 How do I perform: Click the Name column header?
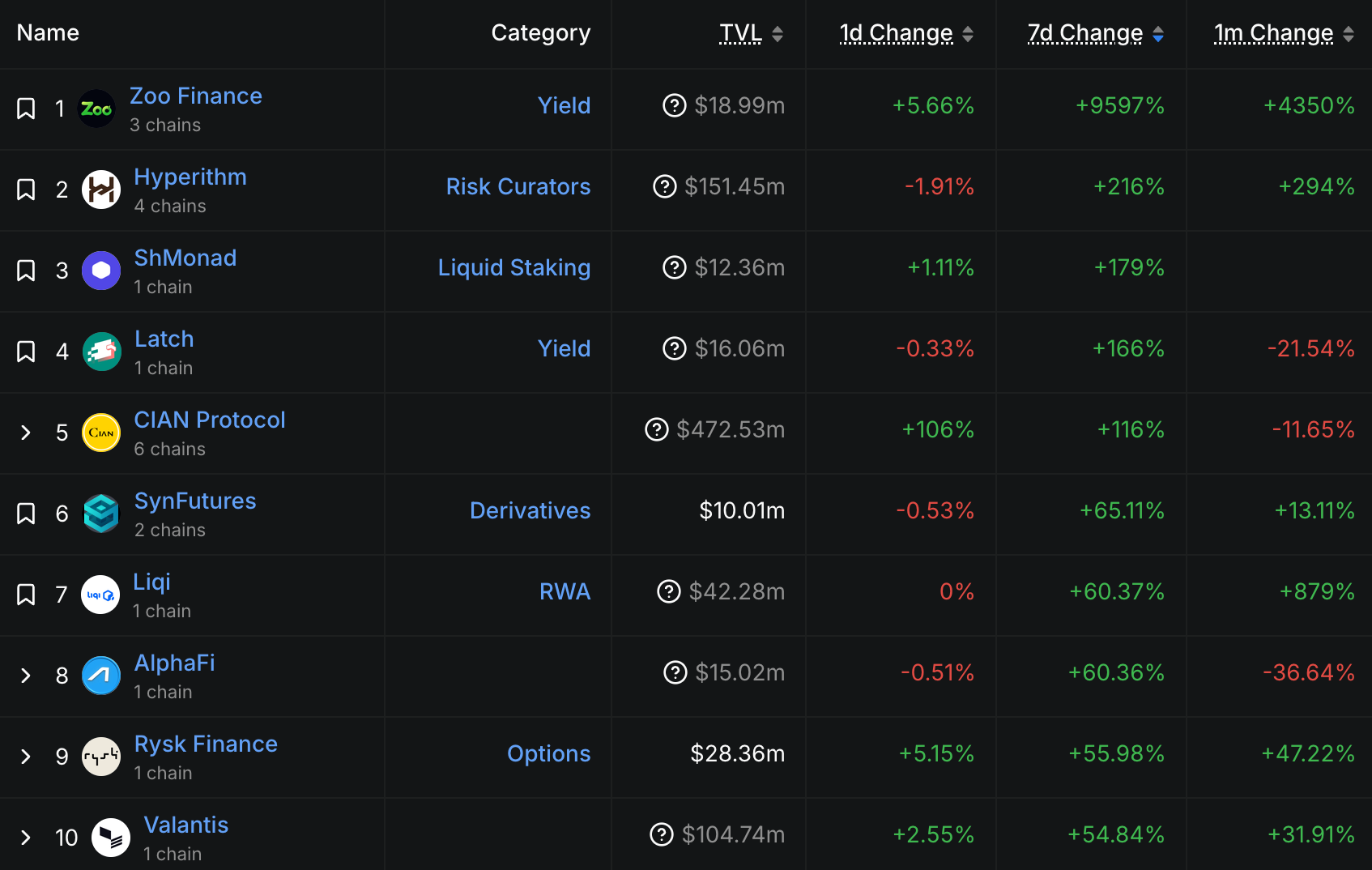(48, 32)
